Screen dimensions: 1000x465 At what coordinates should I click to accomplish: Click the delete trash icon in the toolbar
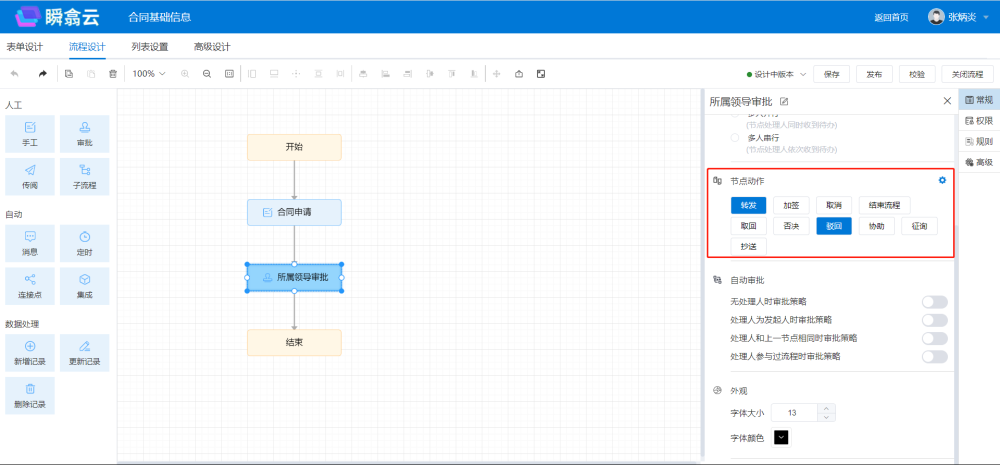112,74
